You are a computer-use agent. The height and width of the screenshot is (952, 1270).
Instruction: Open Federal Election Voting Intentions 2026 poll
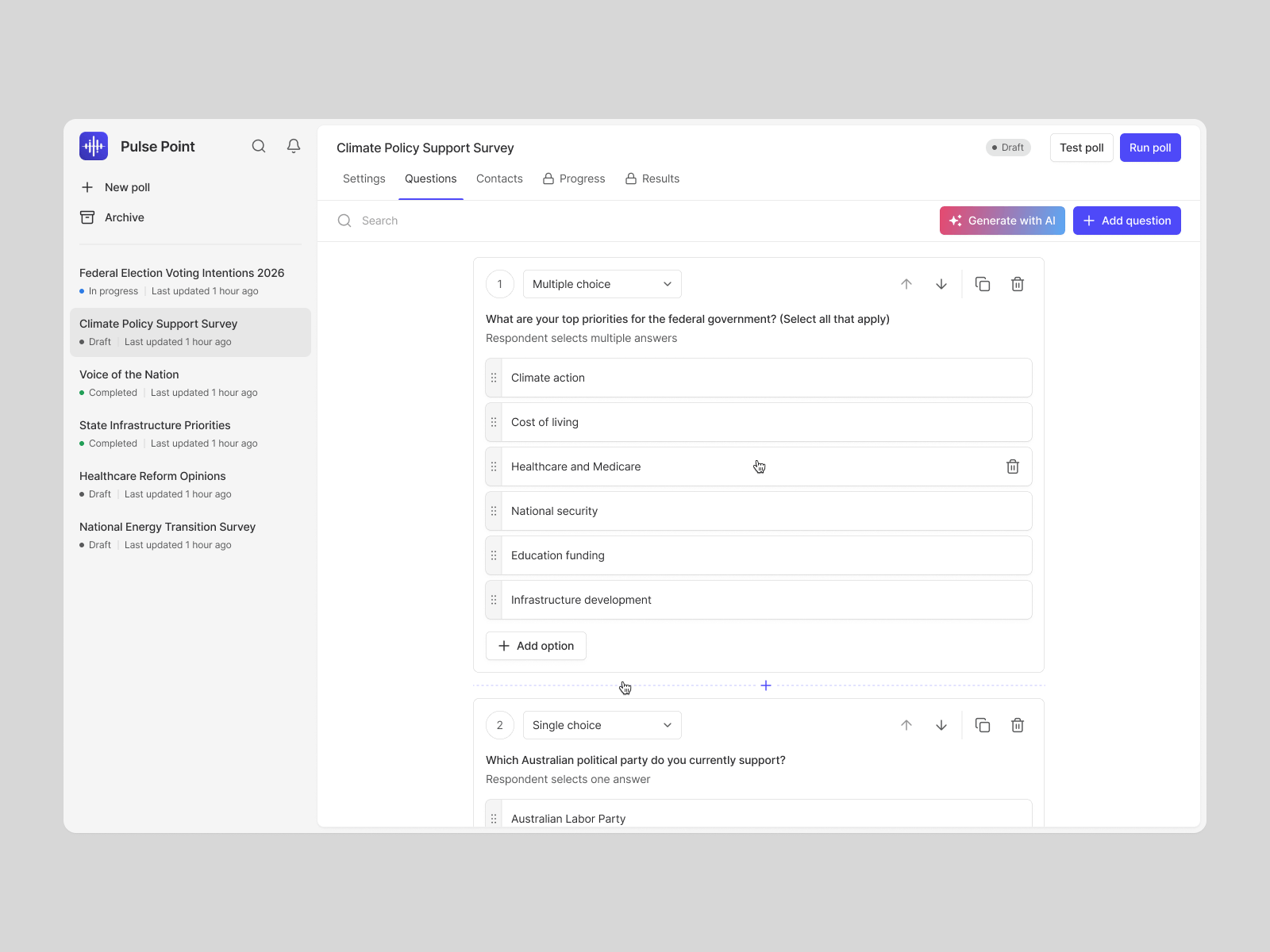pyautogui.click(x=190, y=282)
